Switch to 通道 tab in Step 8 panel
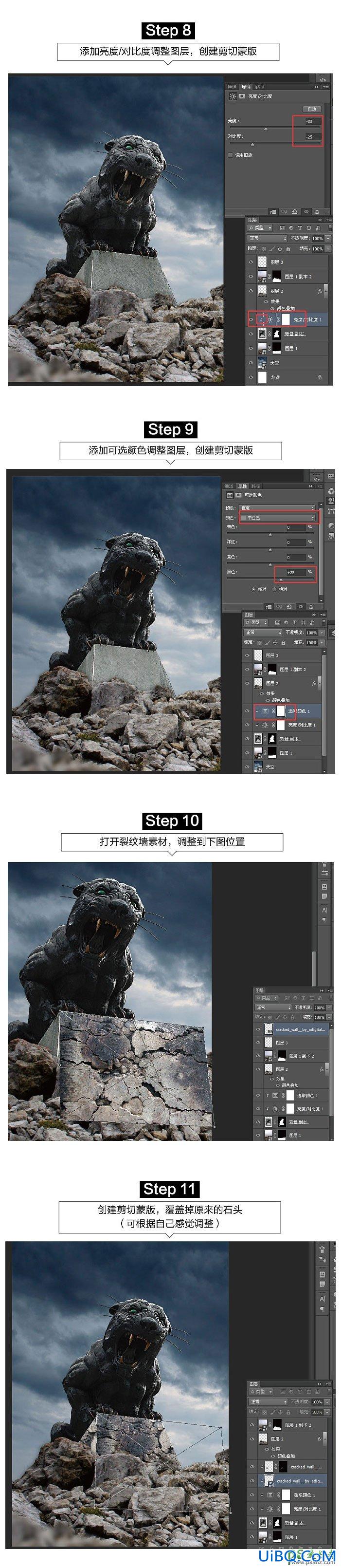 click(232, 87)
